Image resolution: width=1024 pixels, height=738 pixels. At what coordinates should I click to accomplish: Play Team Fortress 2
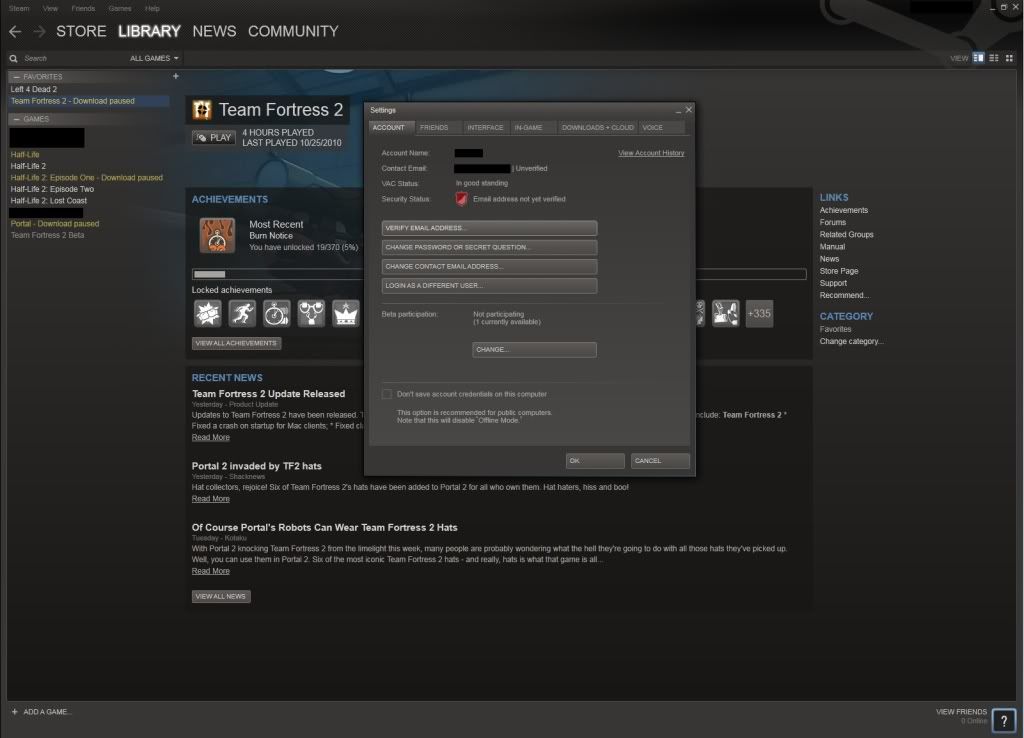click(x=214, y=138)
